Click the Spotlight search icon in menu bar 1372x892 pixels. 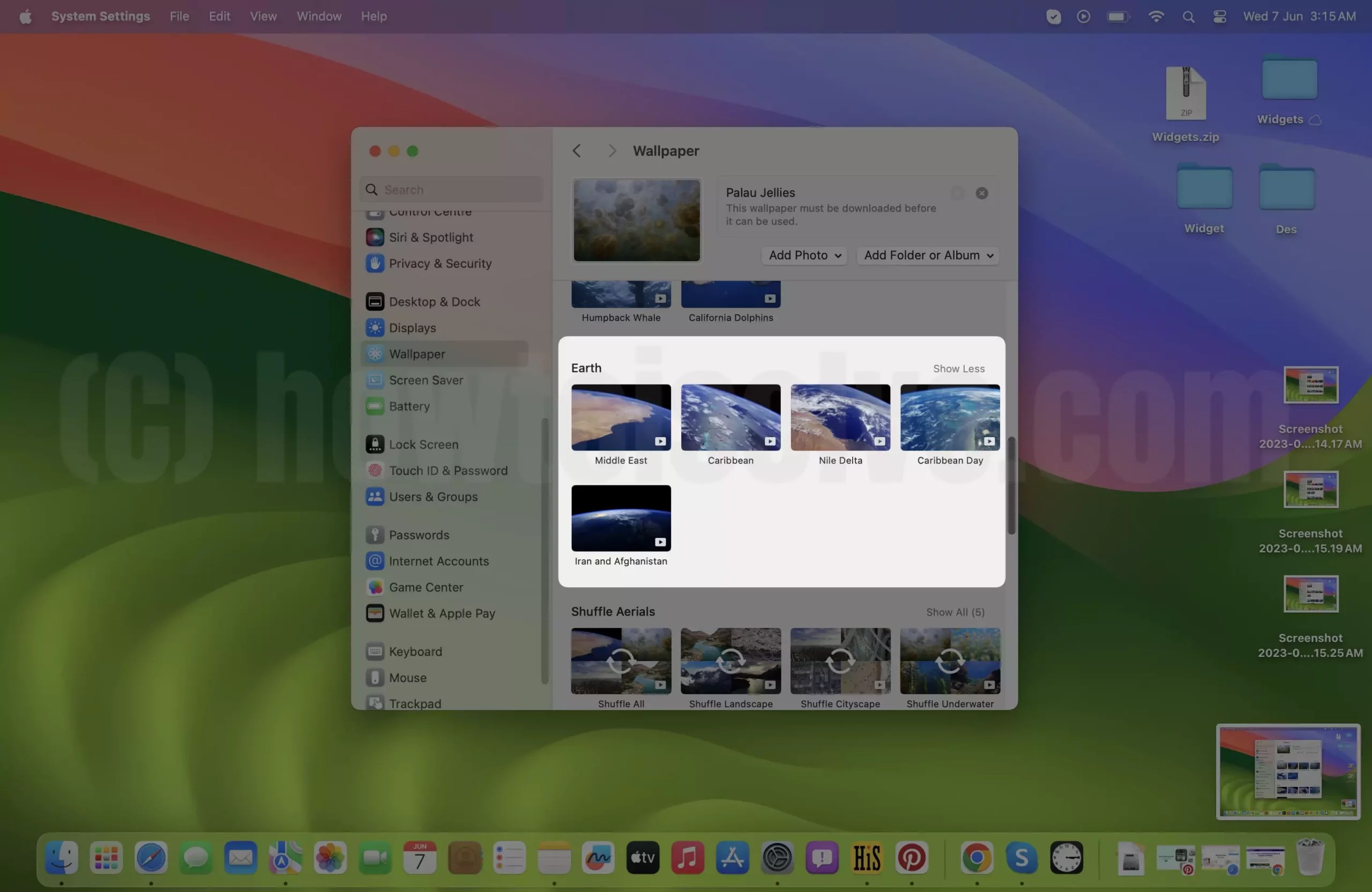1188,16
